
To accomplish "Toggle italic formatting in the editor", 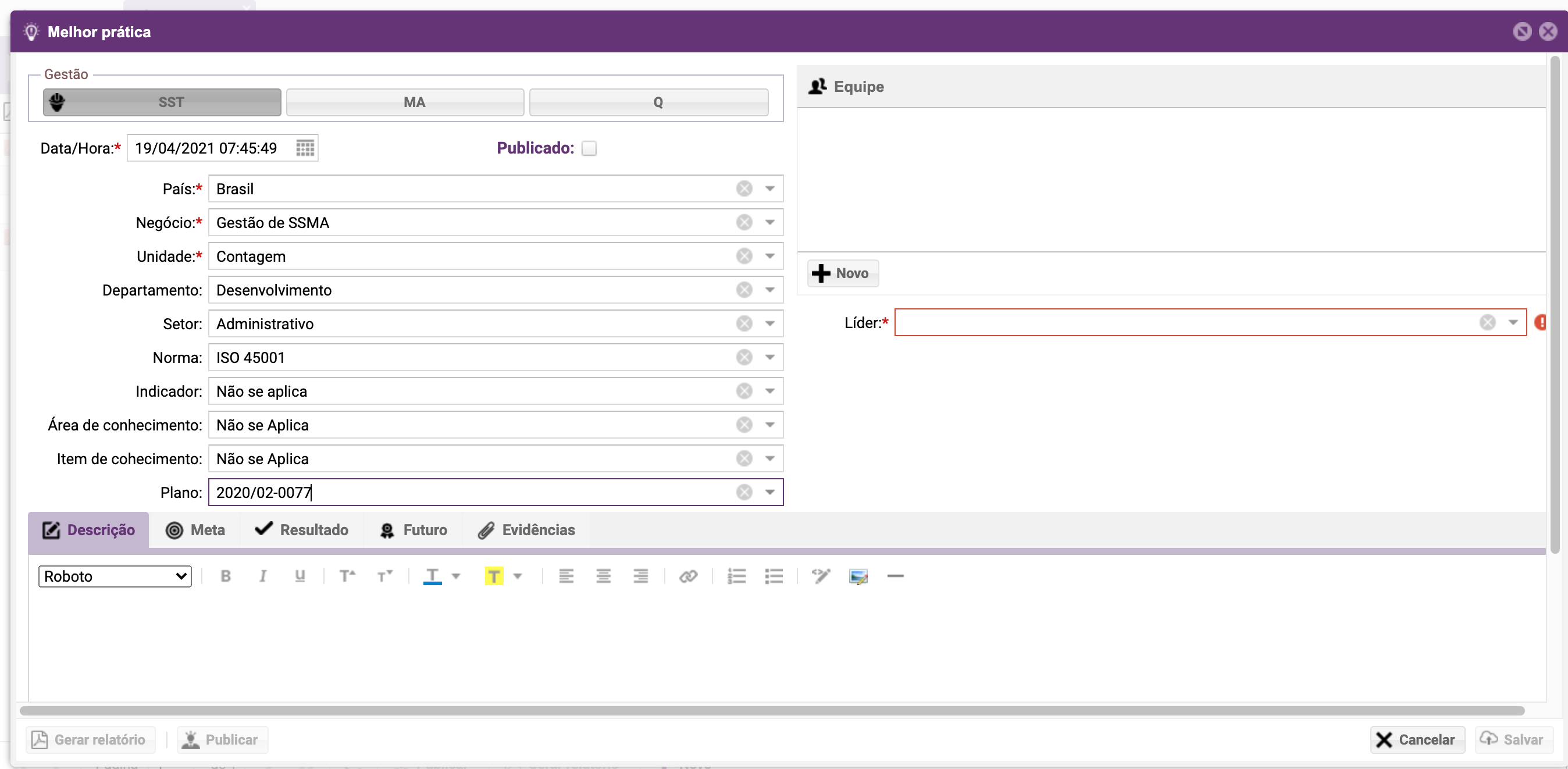I will tap(262, 575).
